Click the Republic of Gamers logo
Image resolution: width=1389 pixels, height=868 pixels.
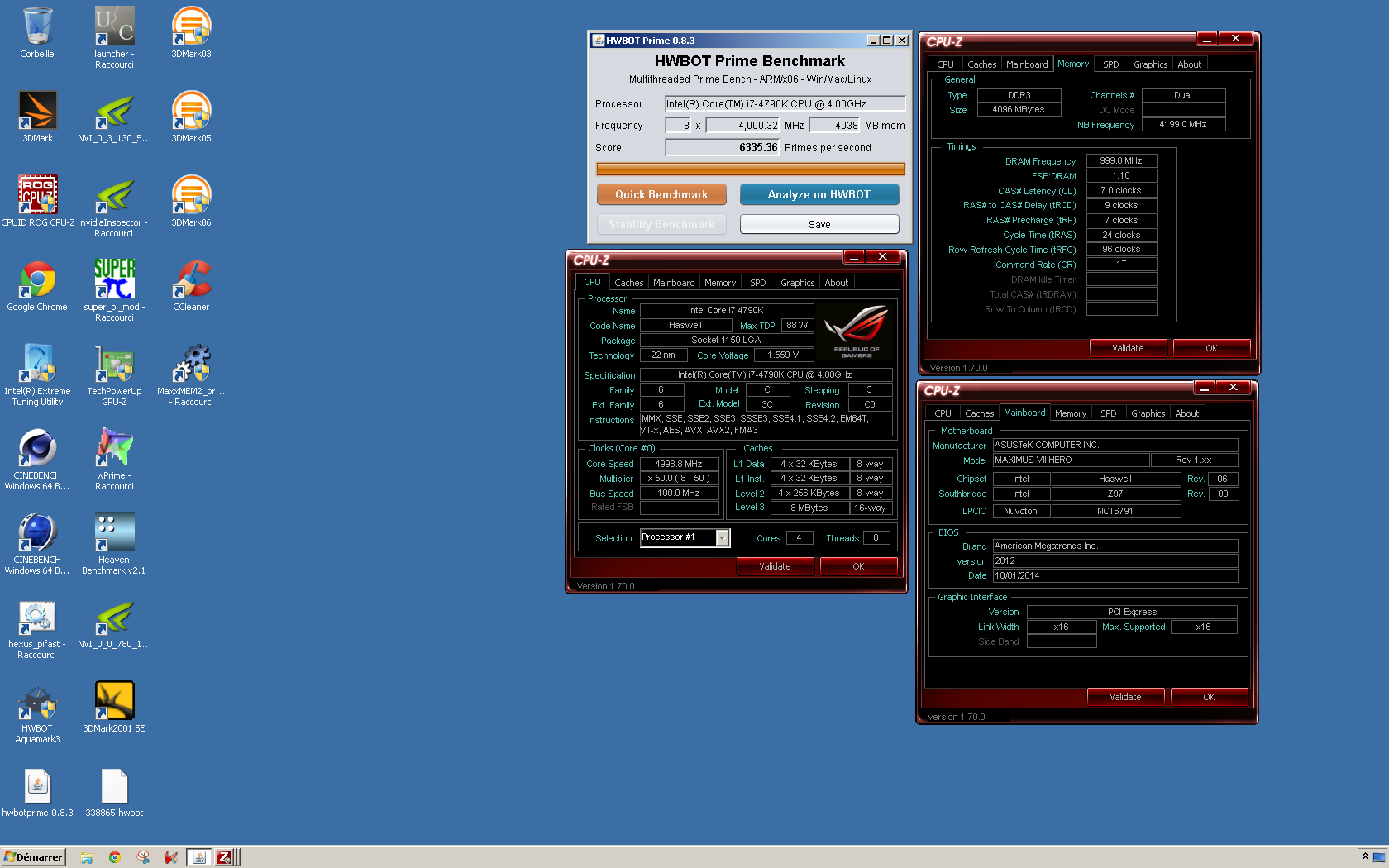tap(856, 331)
